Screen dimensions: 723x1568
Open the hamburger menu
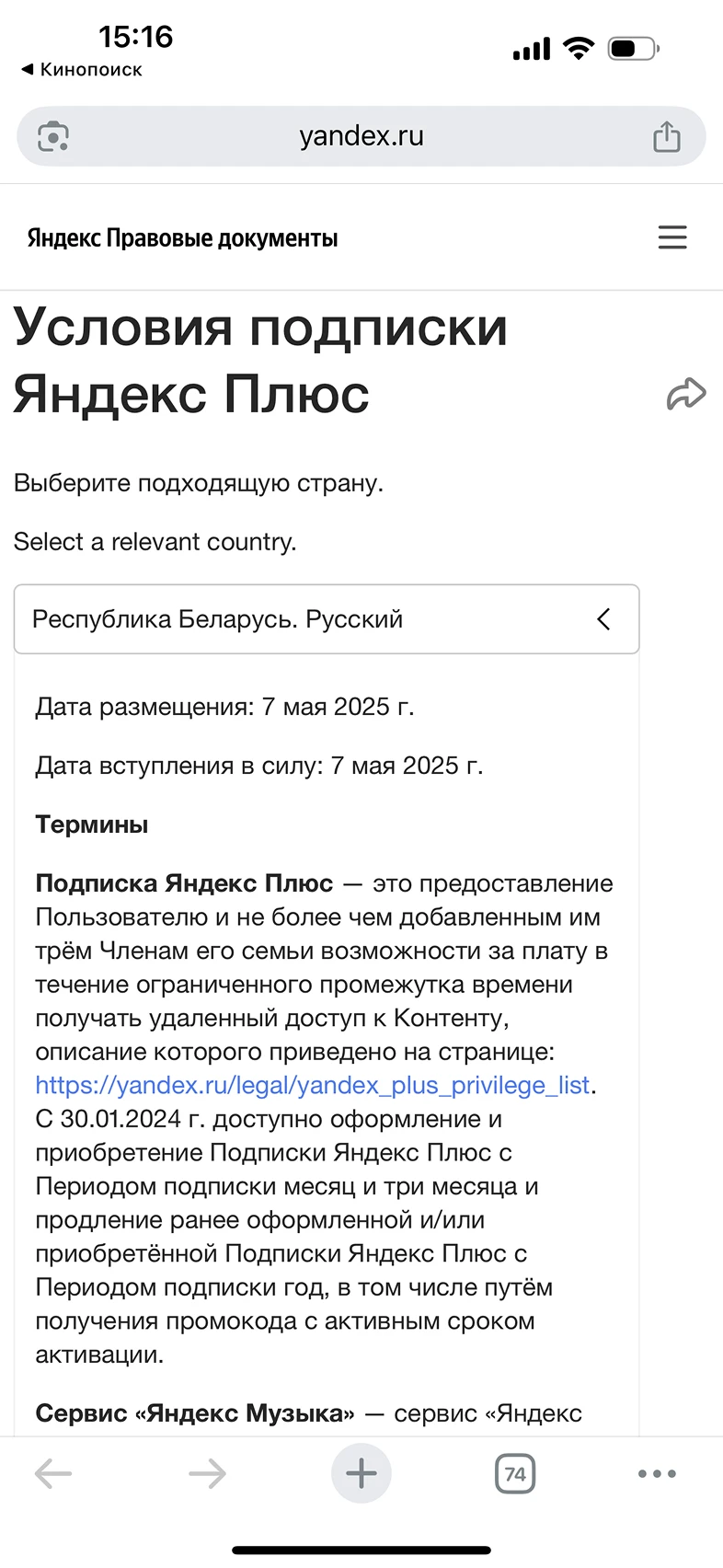pos(672,237)
